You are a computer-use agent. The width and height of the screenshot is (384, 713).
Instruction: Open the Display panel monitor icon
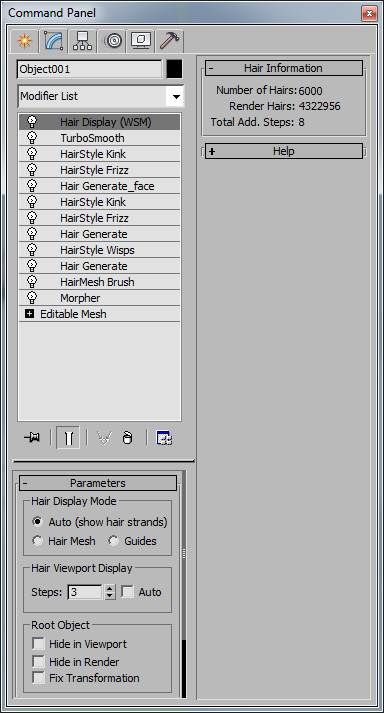pos(141,41)
